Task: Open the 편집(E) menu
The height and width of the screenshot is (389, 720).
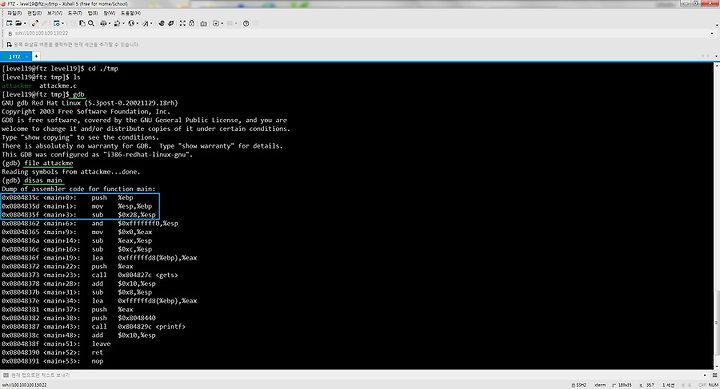Action: click(34, 13)
